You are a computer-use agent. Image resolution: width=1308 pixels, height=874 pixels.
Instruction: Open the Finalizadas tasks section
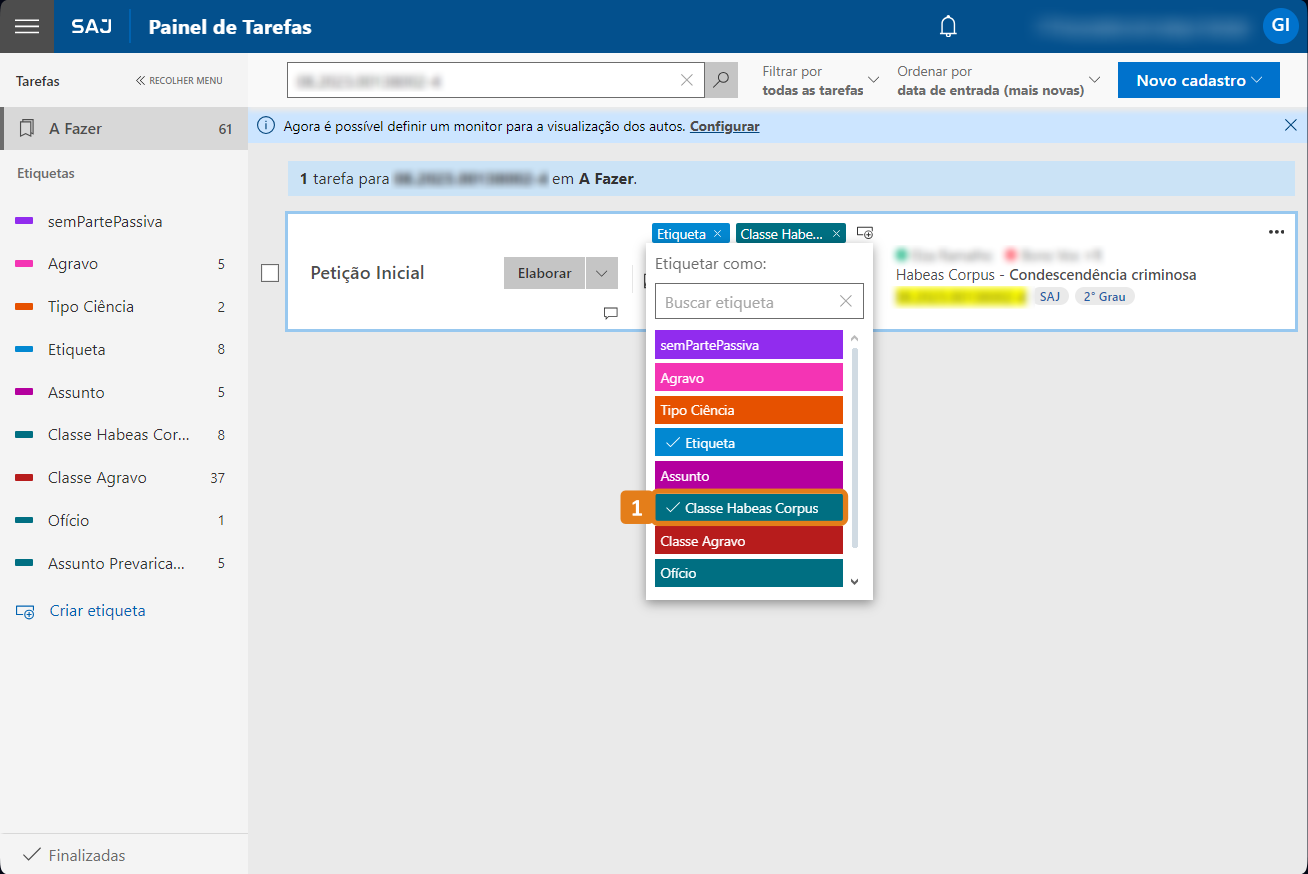tap(86, 855)
